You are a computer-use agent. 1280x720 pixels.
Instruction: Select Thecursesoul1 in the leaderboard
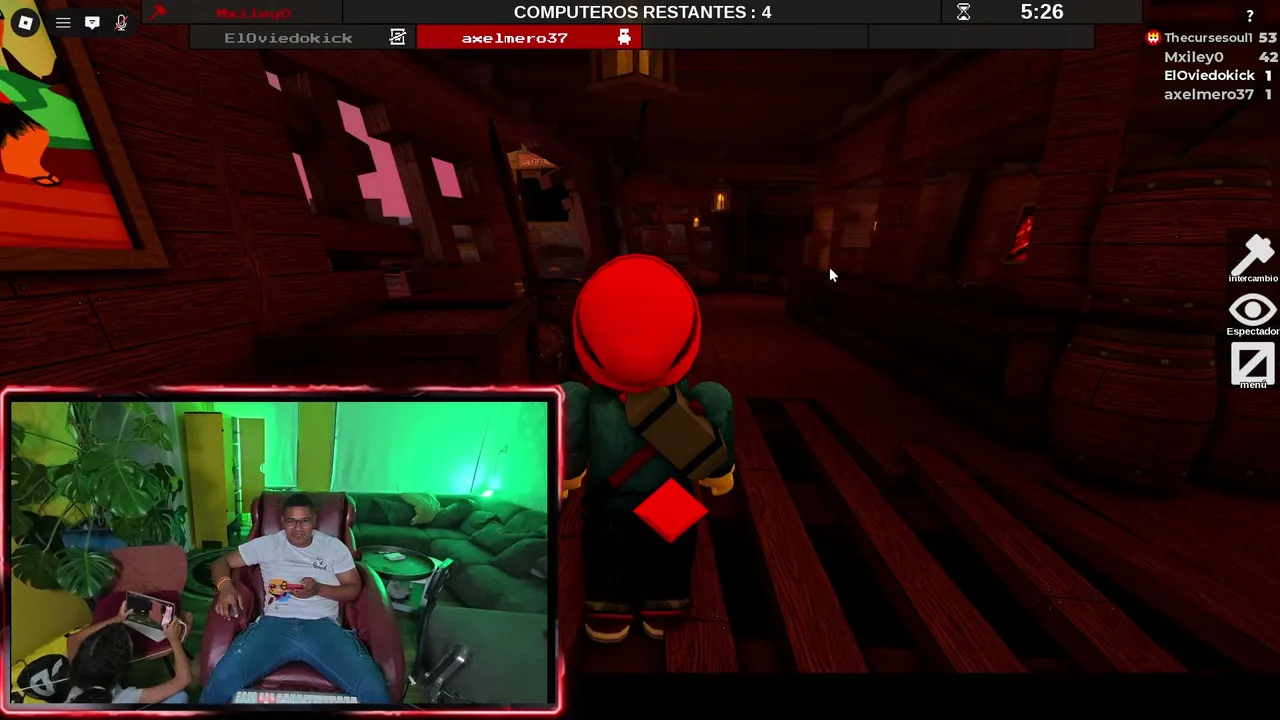tap(1208, 37)
